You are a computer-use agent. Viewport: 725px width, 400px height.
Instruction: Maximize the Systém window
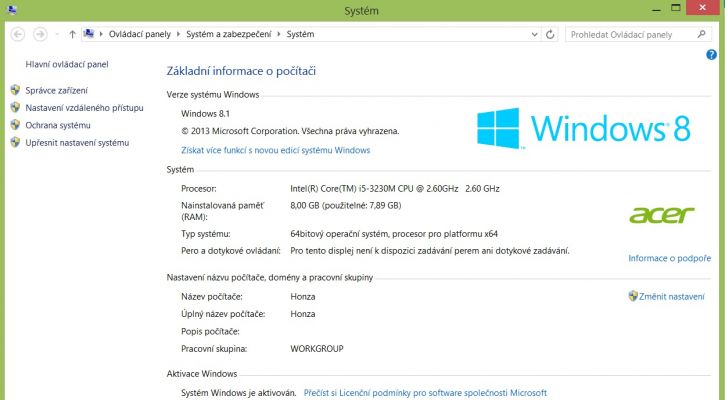click(x=676, y=8)
